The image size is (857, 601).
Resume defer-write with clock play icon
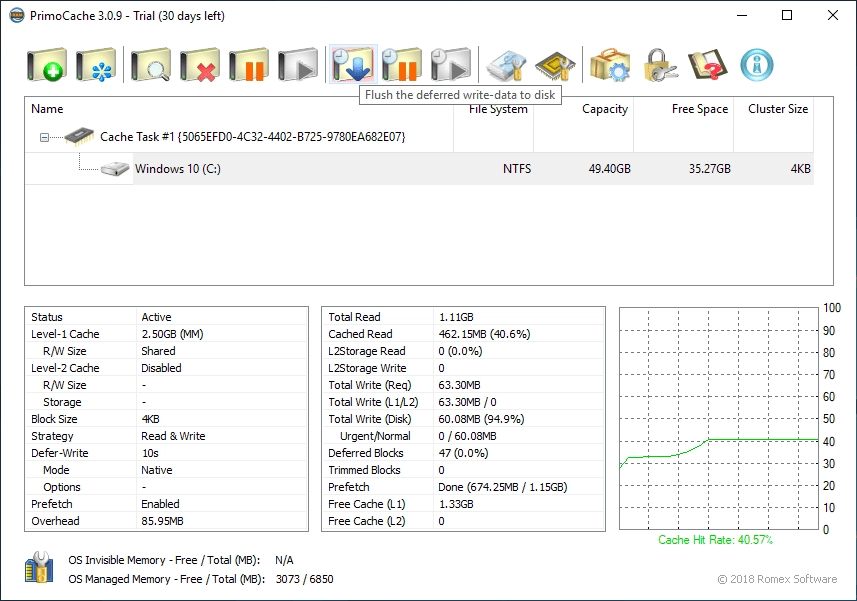450,64
